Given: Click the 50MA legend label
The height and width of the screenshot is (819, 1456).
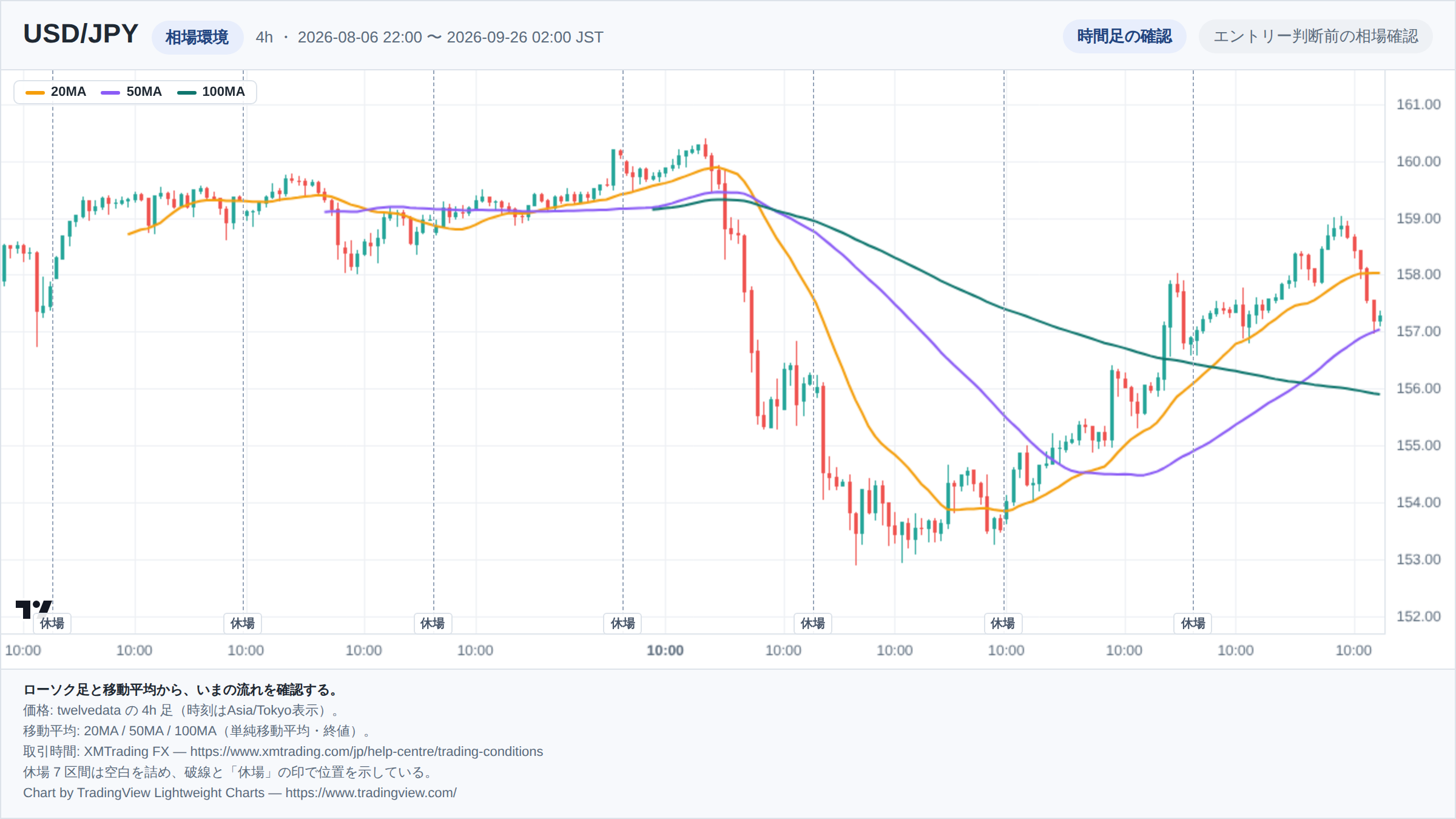Looking at the screenshot, I should (144, 92).
